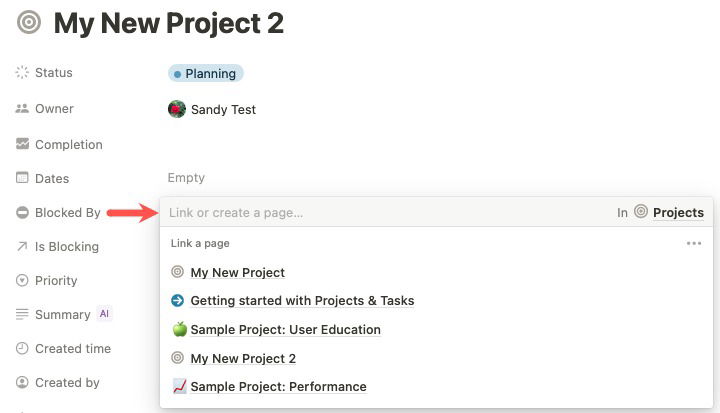Click the Is Blocking arrow icon
This screenshot has height=413, width=720.
(22, 247)
